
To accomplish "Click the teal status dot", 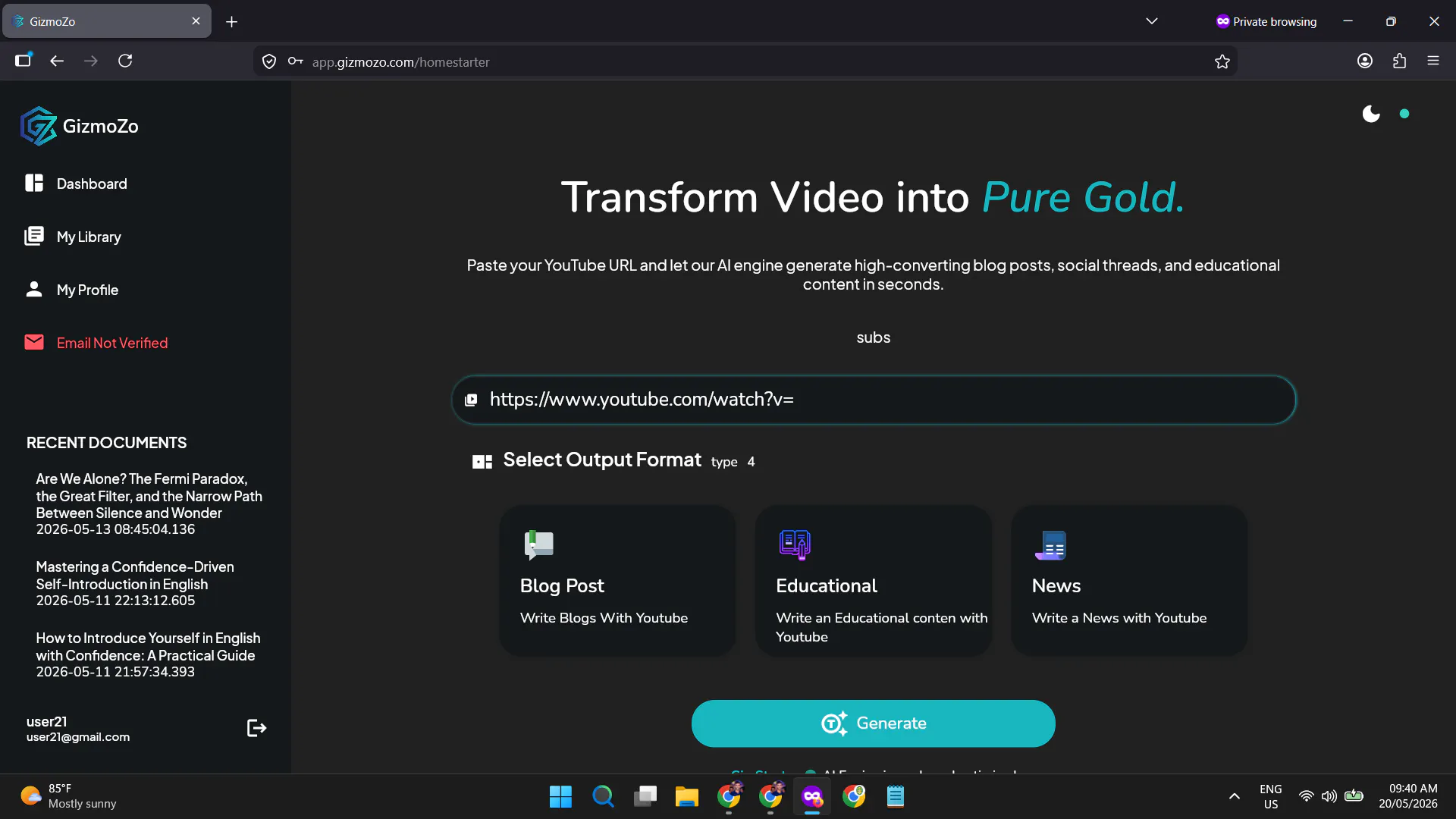I will click(x=1404, y=114).
